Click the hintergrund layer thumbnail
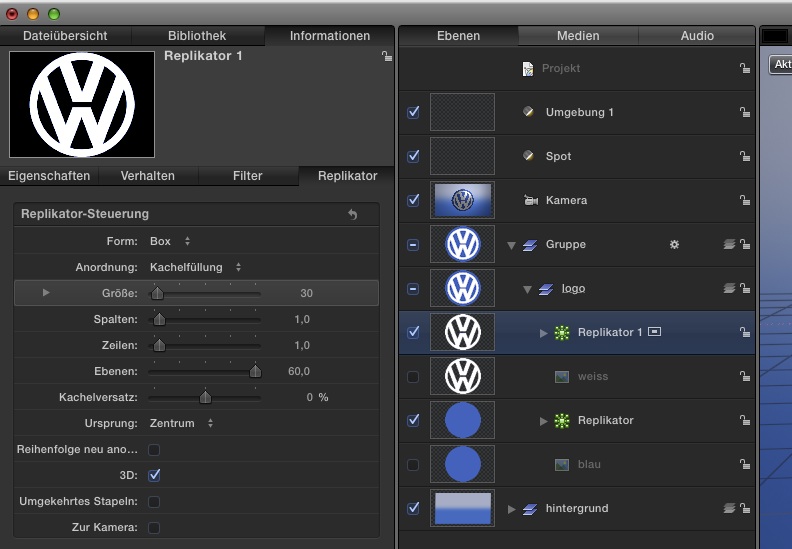 (x=462, y=508)
